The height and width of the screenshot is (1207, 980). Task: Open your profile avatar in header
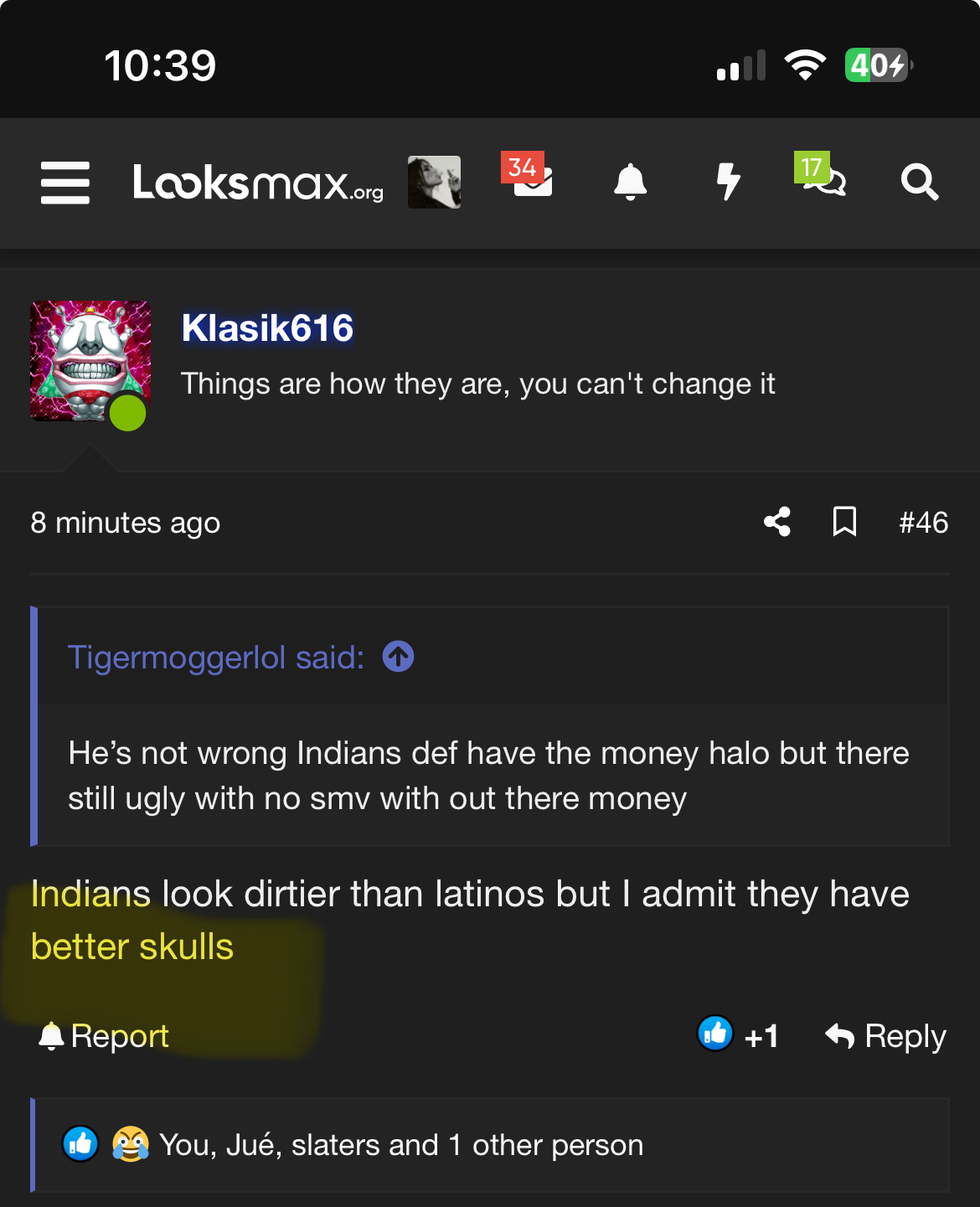coord(434,182)
